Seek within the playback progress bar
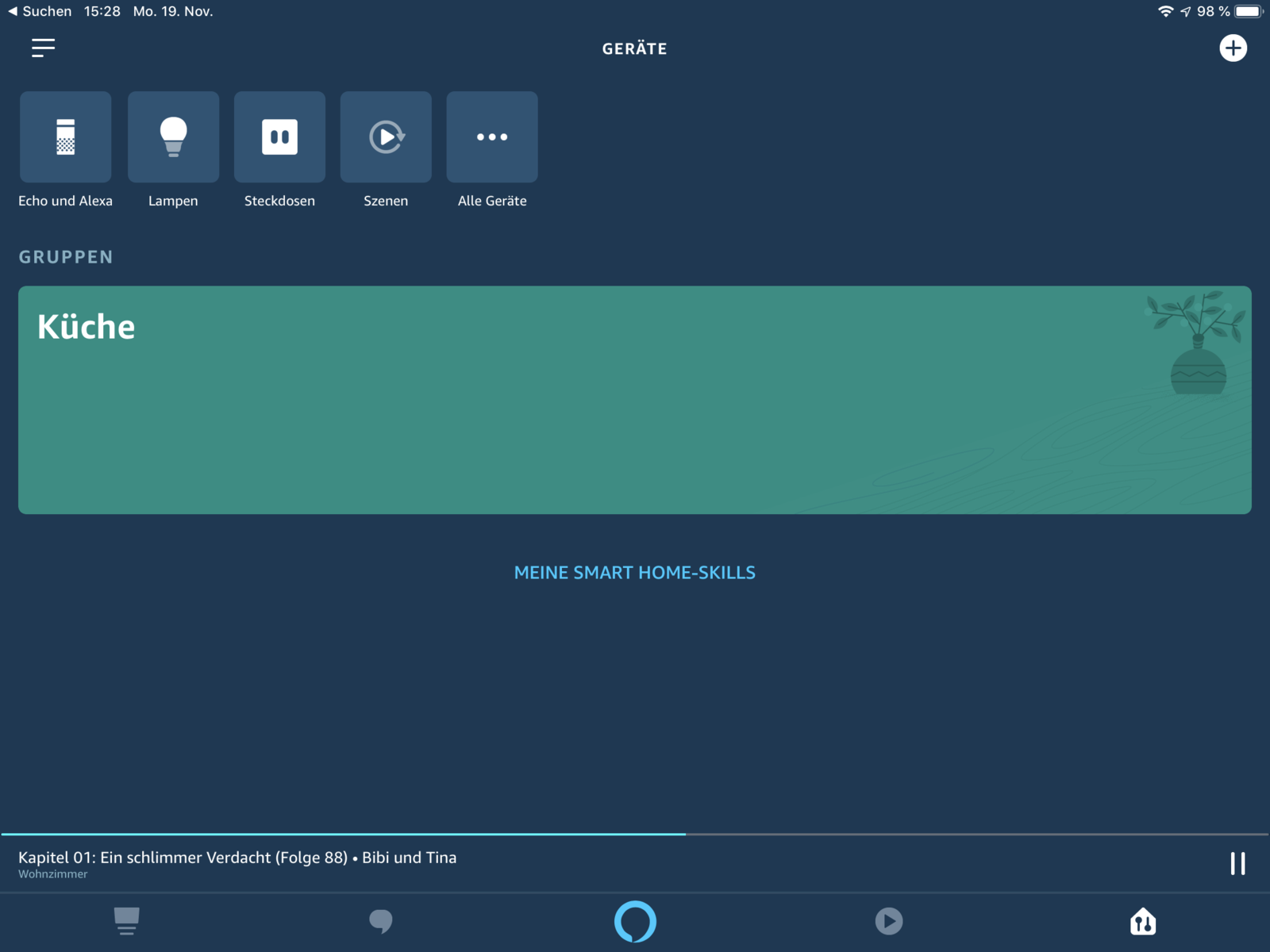This screenshot has width=1270, height=952. point(635,835)
